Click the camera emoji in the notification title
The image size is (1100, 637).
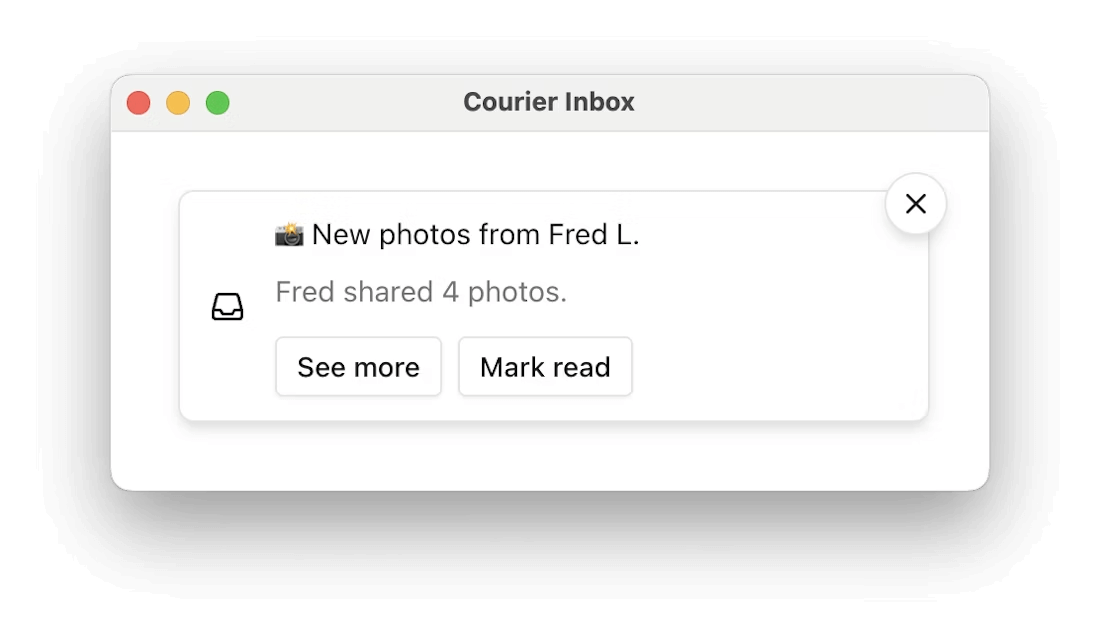[289, 235]
